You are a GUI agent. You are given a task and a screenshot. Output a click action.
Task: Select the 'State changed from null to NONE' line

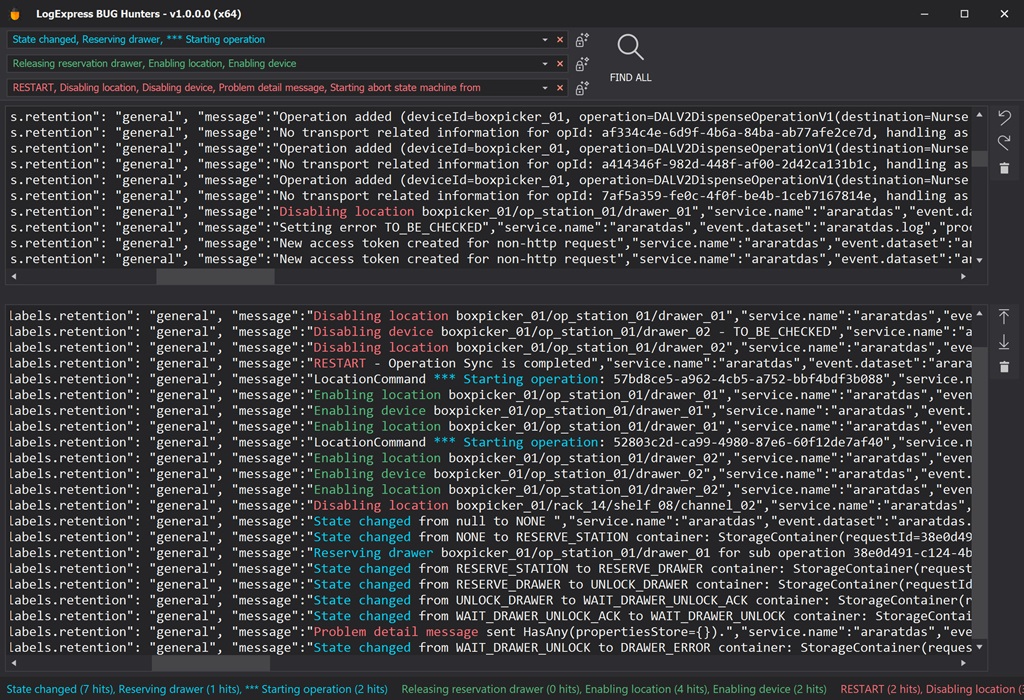click(x=490, y=522)
